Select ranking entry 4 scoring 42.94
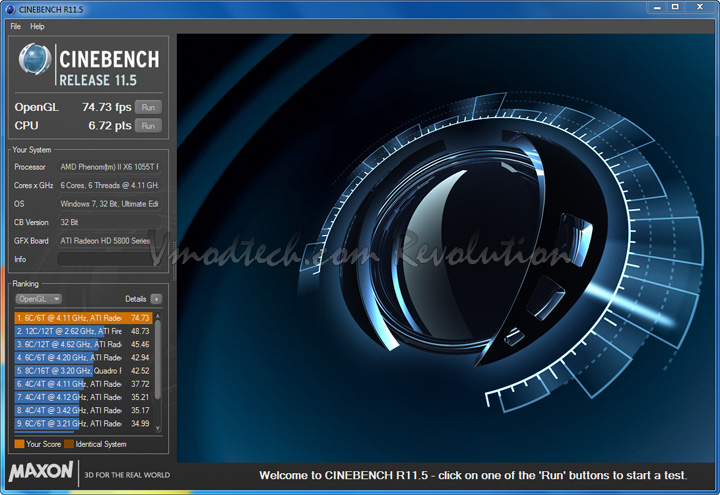 83,357
